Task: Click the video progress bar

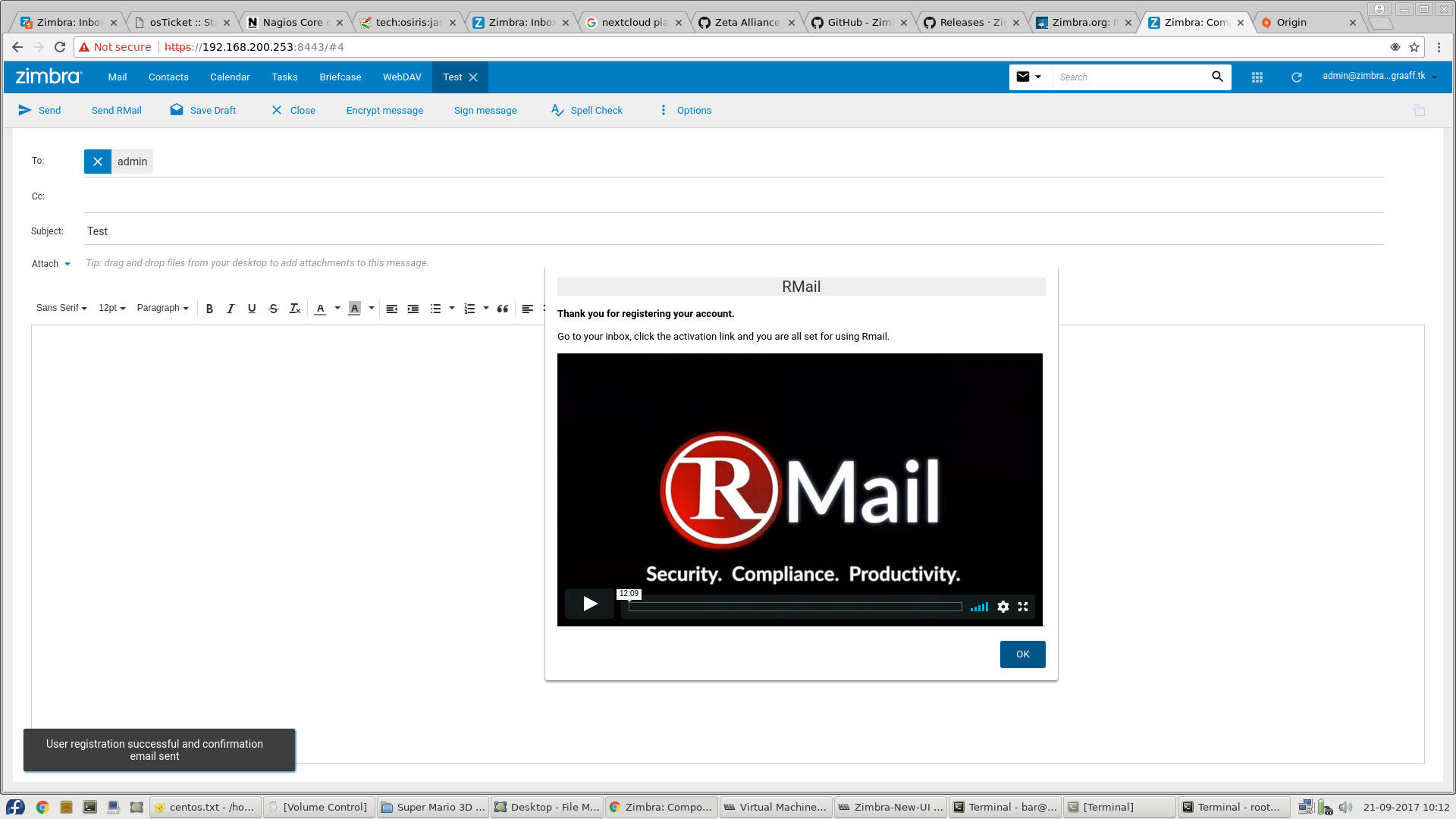Action: point(795,607)
